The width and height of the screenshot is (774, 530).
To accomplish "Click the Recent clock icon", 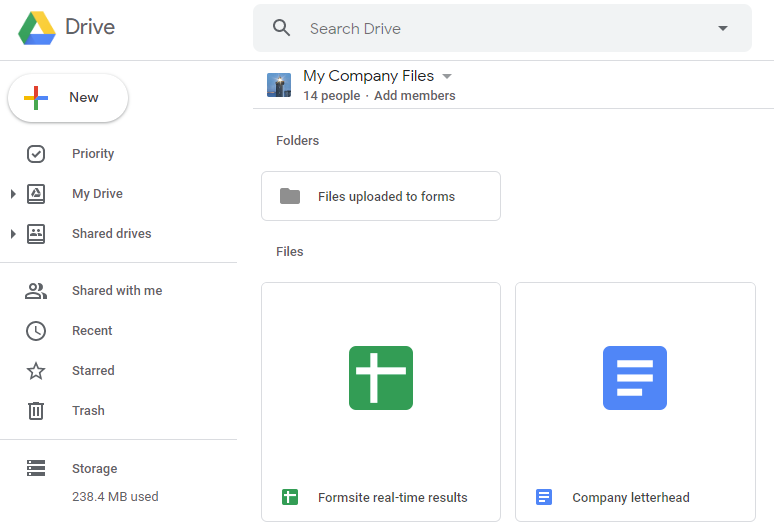I will (36, 331).
